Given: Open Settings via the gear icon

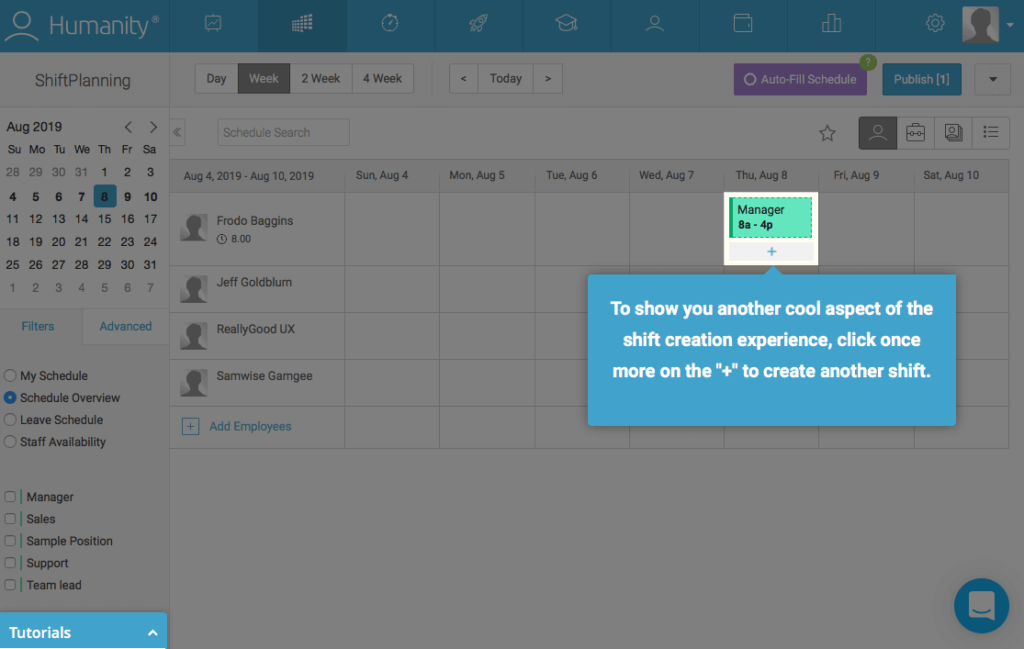Looking at the screenshot, I should tap(934, 22).
